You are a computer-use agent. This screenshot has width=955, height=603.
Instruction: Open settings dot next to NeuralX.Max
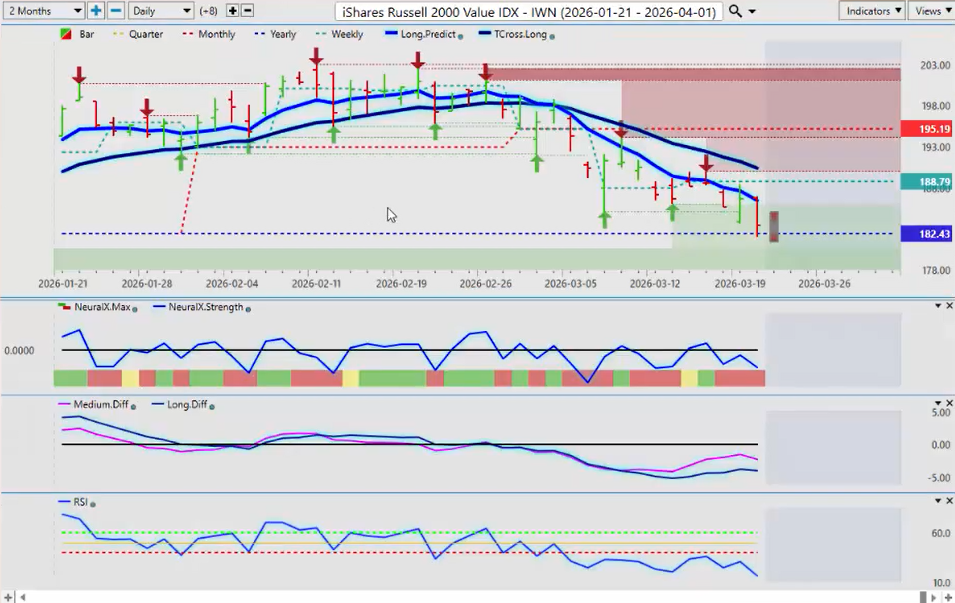click(x=135, y=309)
